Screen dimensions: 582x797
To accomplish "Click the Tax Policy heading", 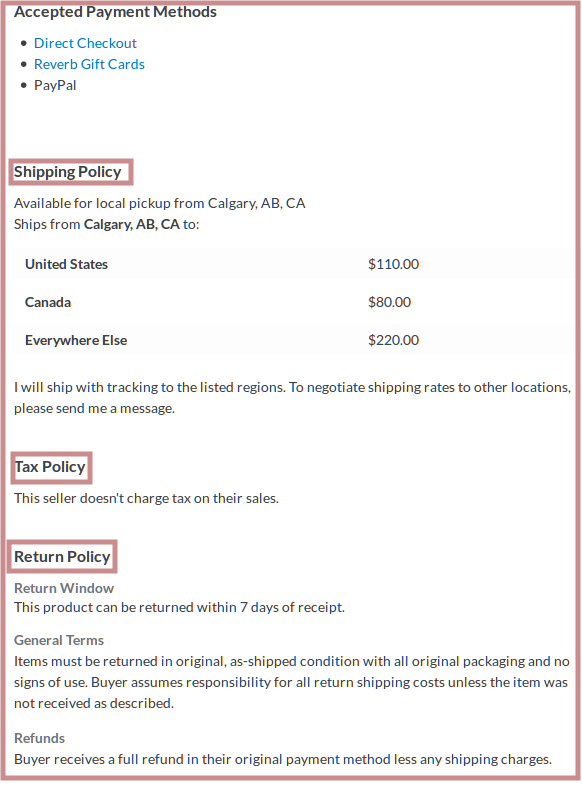I will click(x=50, y=467).
